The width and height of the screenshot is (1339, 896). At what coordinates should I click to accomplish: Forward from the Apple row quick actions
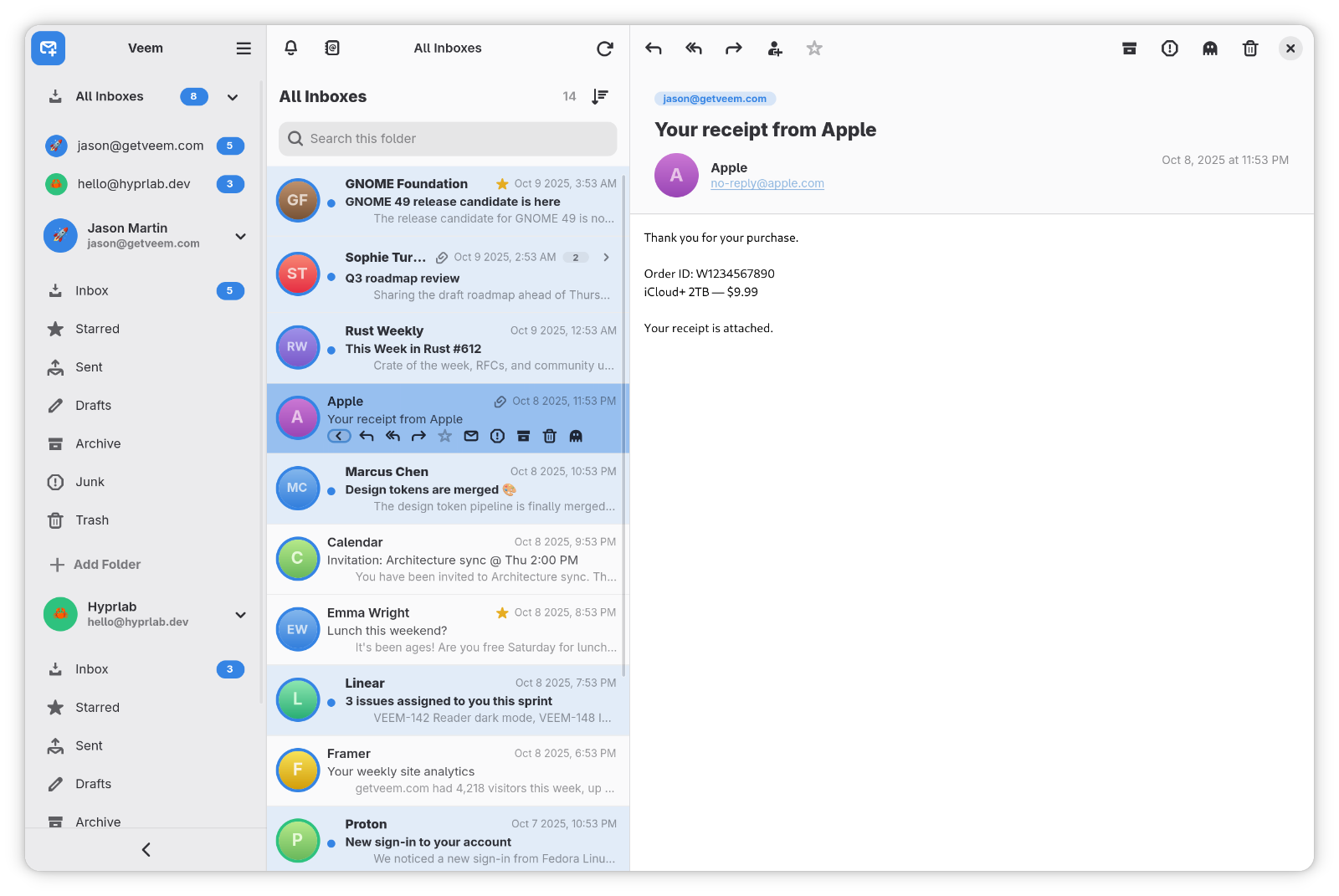(x=419, y=436)
